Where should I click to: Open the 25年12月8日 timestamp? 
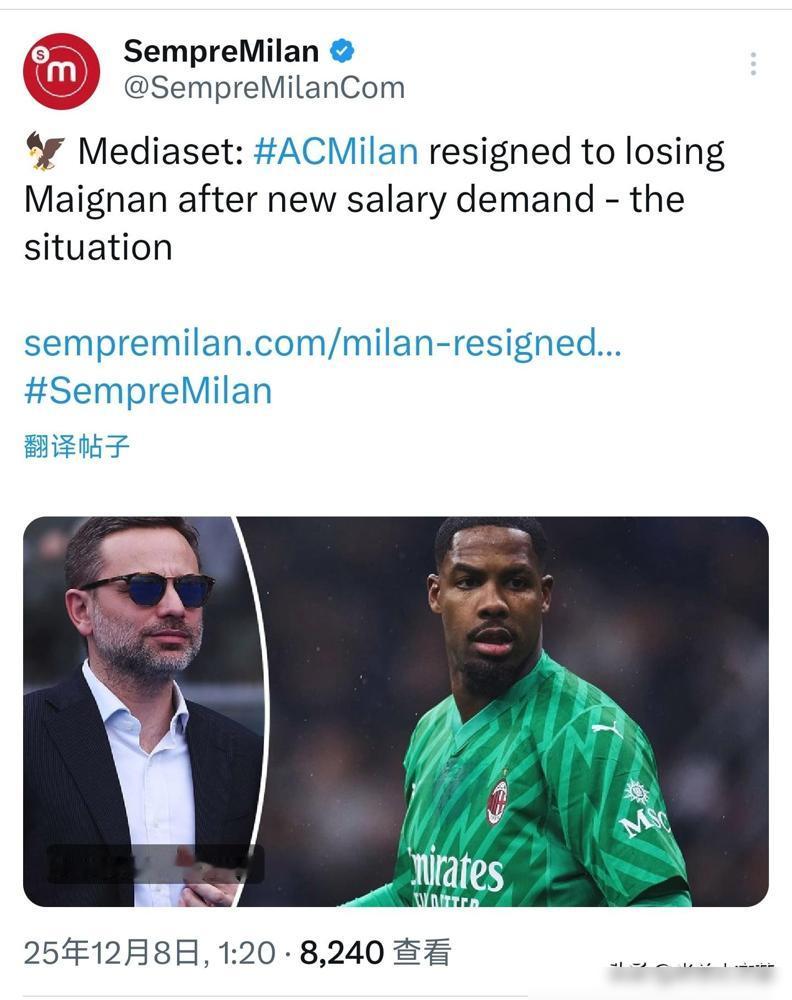coord(148,952)
